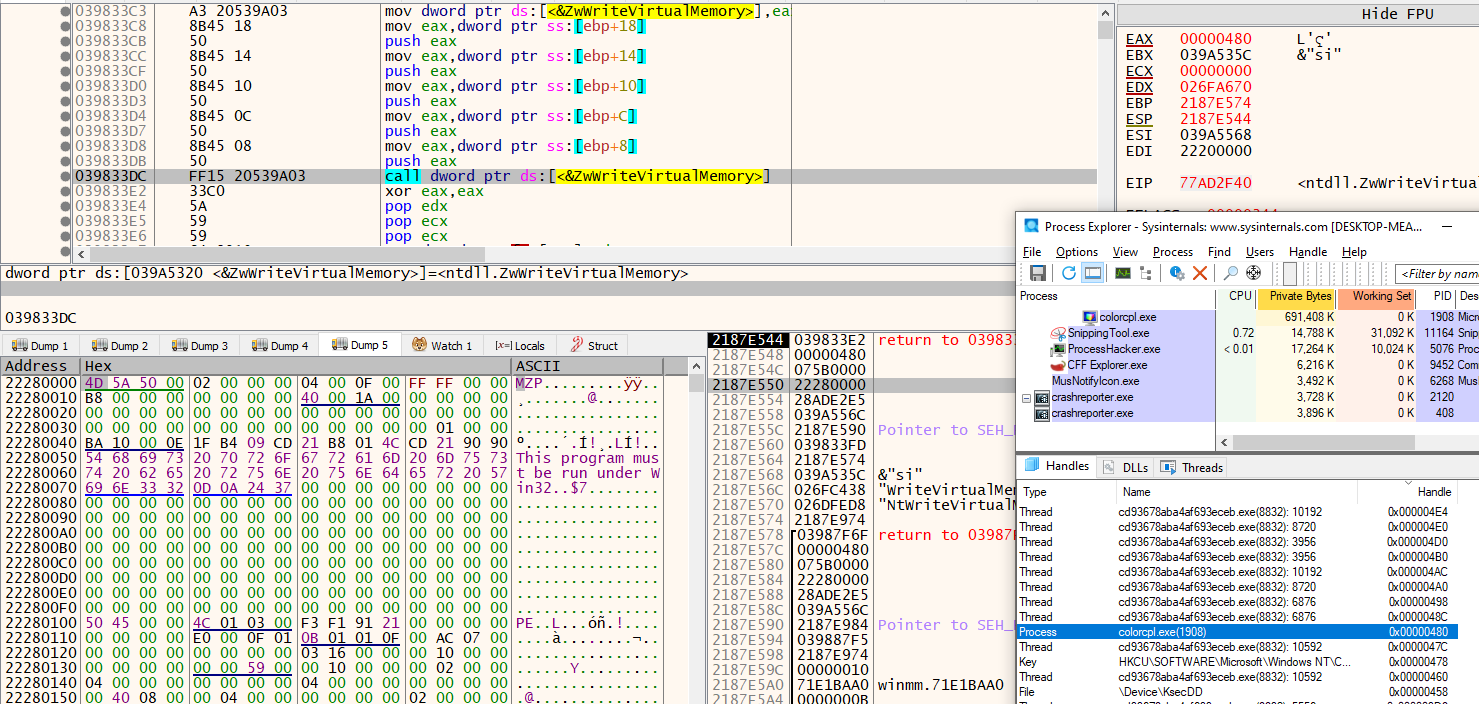Open process properties via the info icon
This screenshot has height=704, width=1479.
click(1175, 272)
